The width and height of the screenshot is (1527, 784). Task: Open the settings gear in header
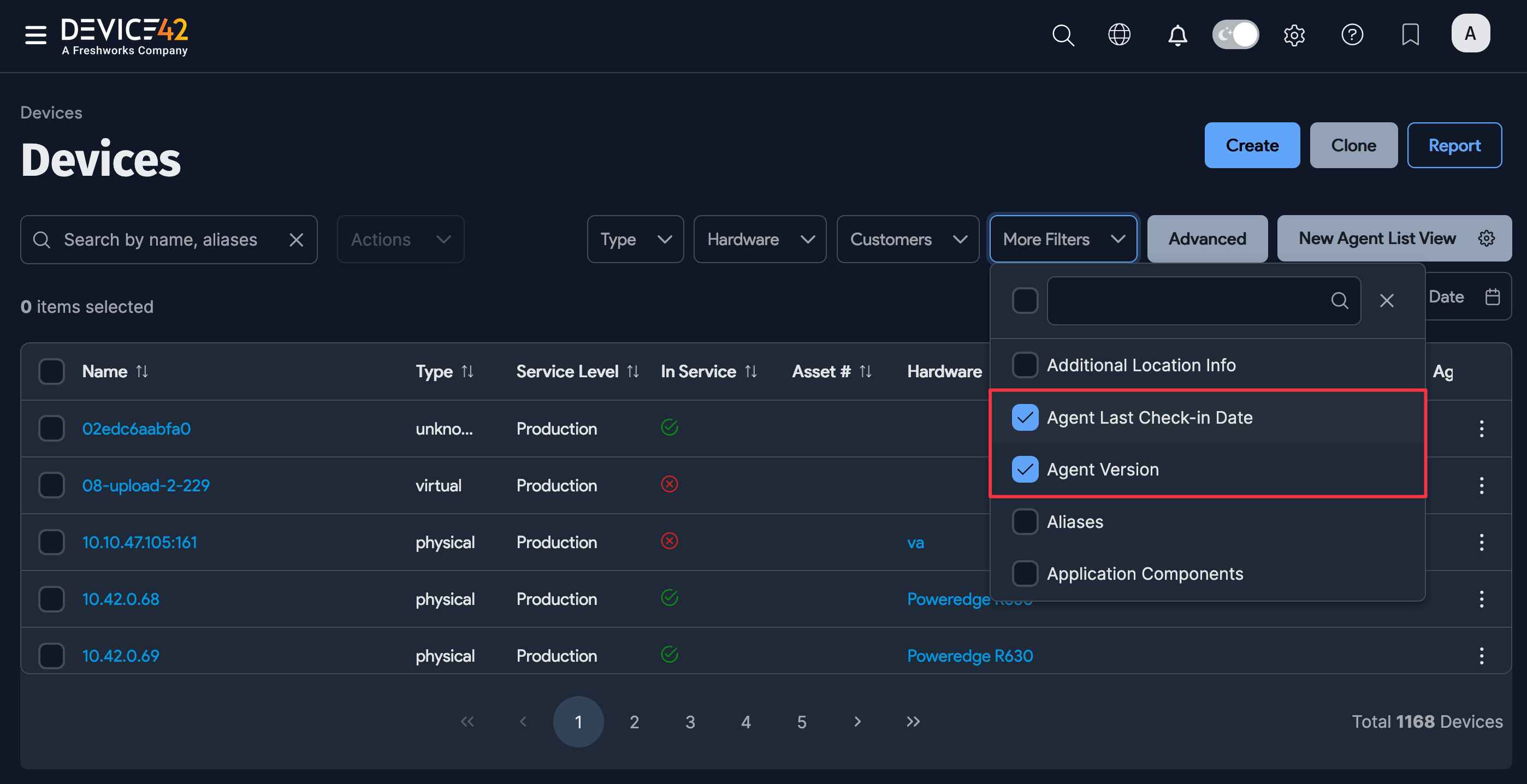[1294, 34]
